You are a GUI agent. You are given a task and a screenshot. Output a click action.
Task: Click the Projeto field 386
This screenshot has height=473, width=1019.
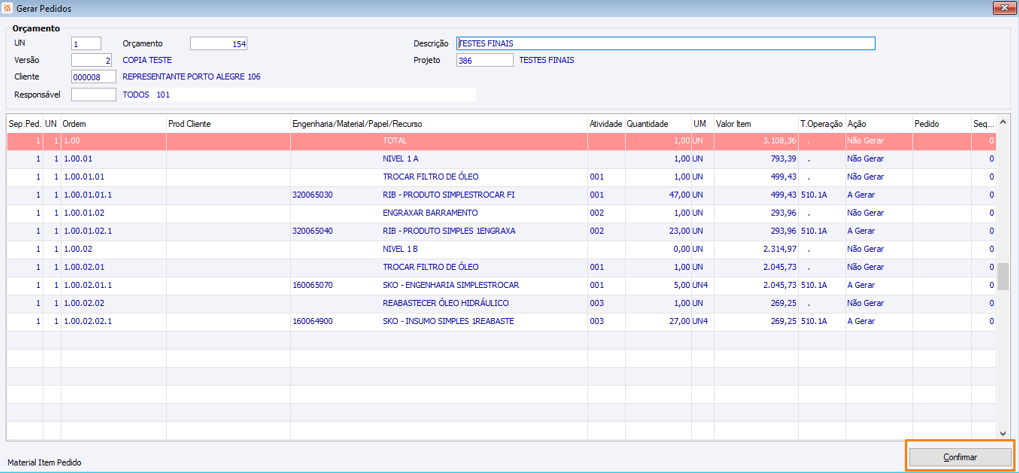tap(485, 60)
